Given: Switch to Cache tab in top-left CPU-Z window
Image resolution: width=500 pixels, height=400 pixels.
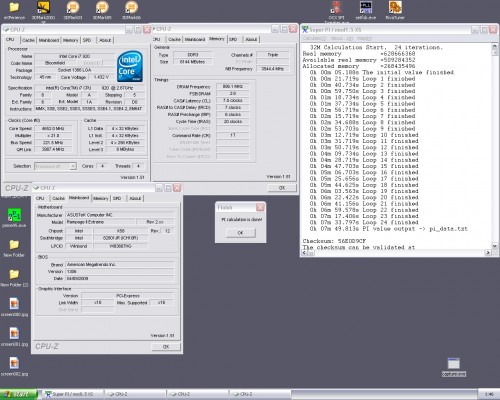Looking at the screenshot, I should click(28, 40).
